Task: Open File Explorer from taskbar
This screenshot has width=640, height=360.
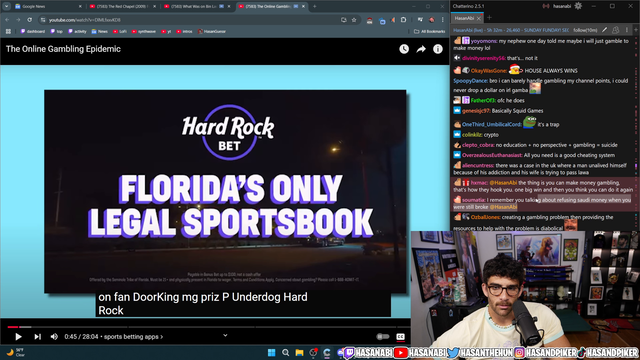Action: pos(299,353)
